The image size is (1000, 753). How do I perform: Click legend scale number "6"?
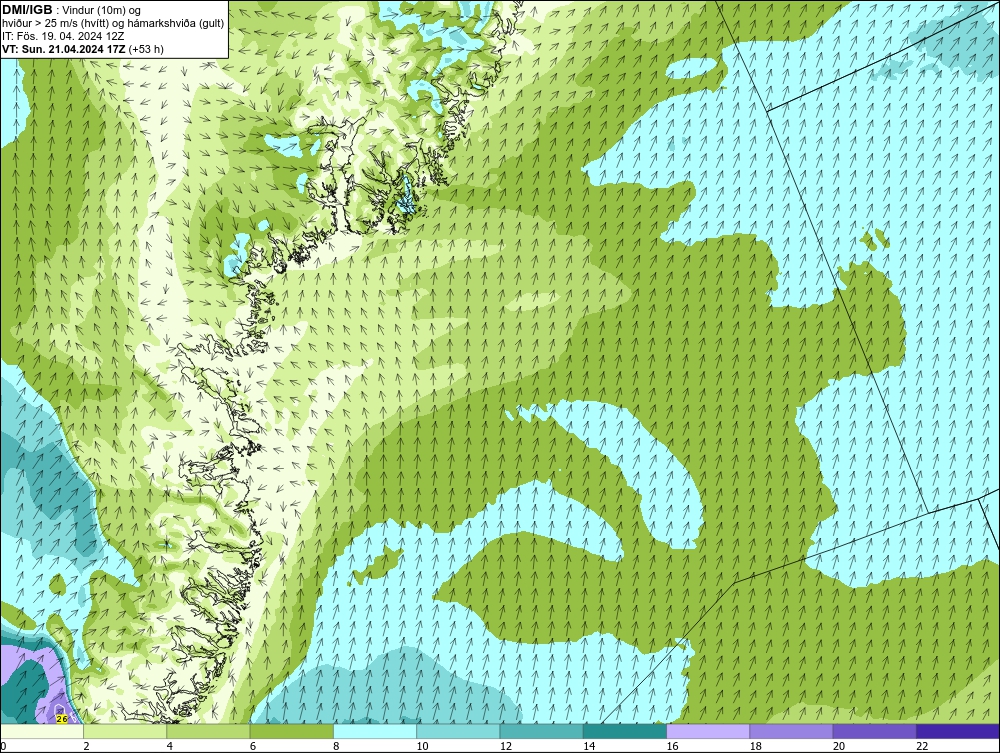[253, 747]
